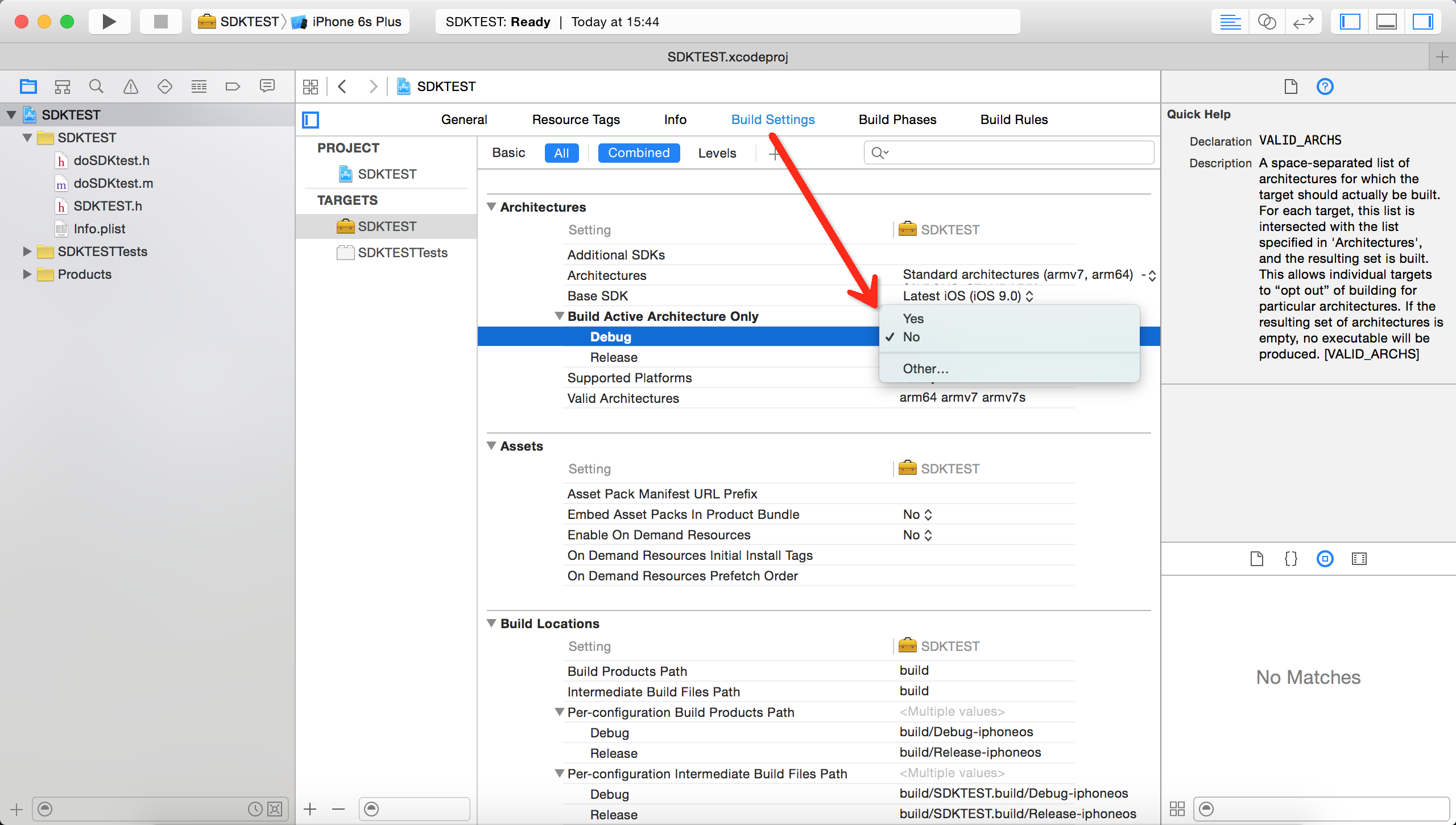Image resolution: width=1456 pixels, height=825 pixels.
Task: Show the Code Snippet library
Action: click(1291, 559)
